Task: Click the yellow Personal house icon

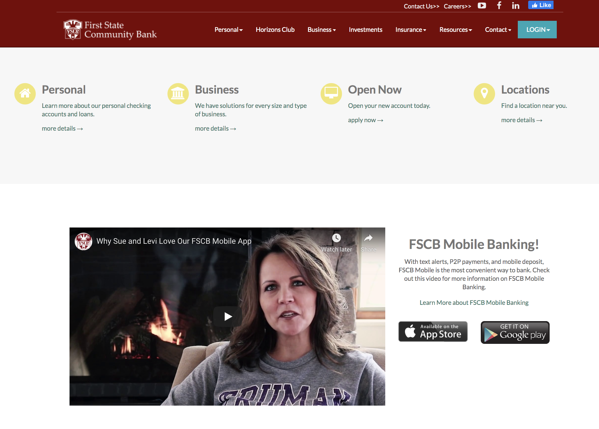Action: pos(25,94)
